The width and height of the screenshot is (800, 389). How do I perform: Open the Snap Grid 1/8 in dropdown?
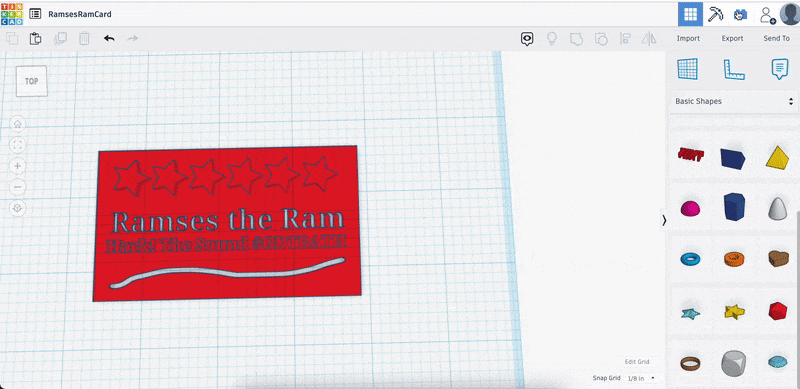[x=640, y=378]
